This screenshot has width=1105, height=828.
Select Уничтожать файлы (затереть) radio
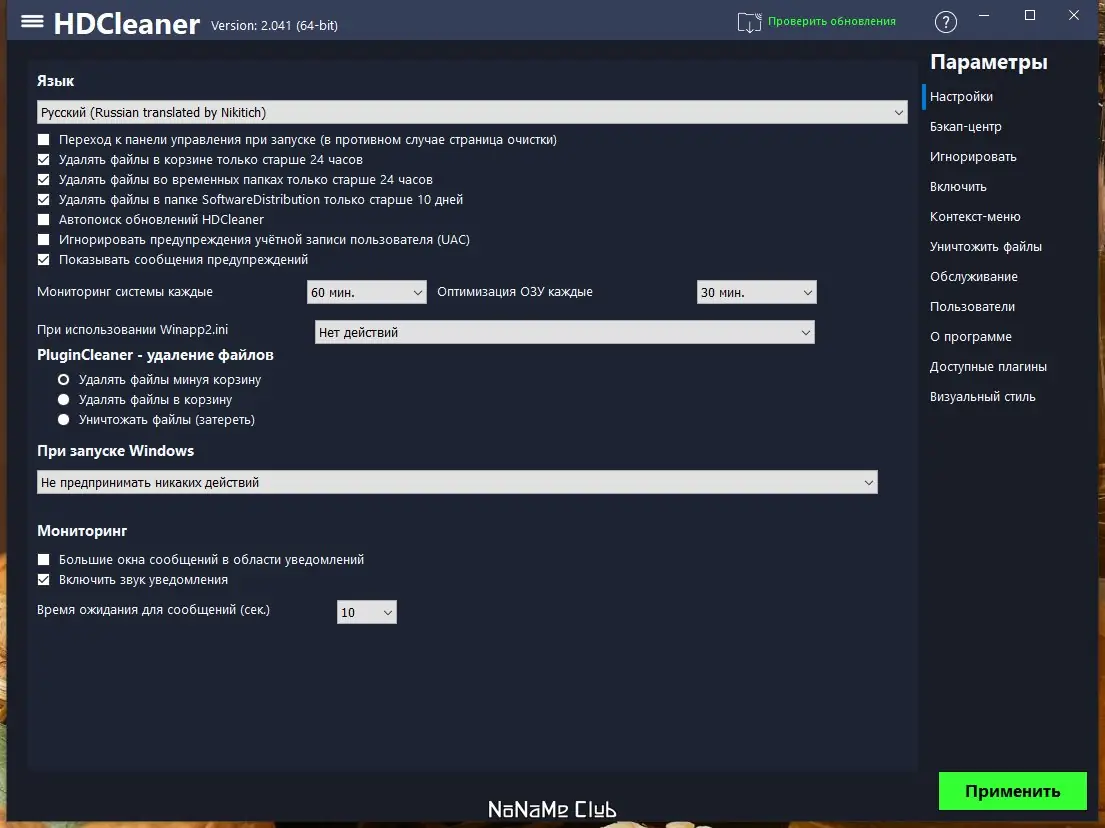[x=63, y=419]
